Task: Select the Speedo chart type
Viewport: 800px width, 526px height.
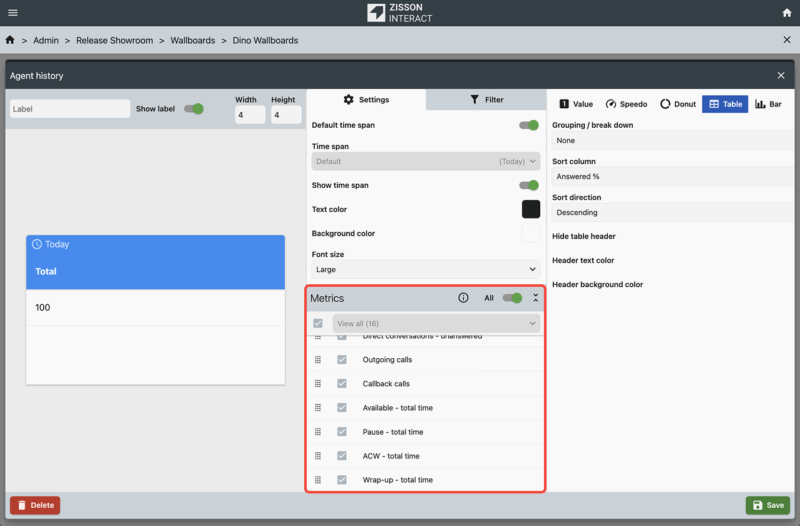Action: (x=626, y=104)
